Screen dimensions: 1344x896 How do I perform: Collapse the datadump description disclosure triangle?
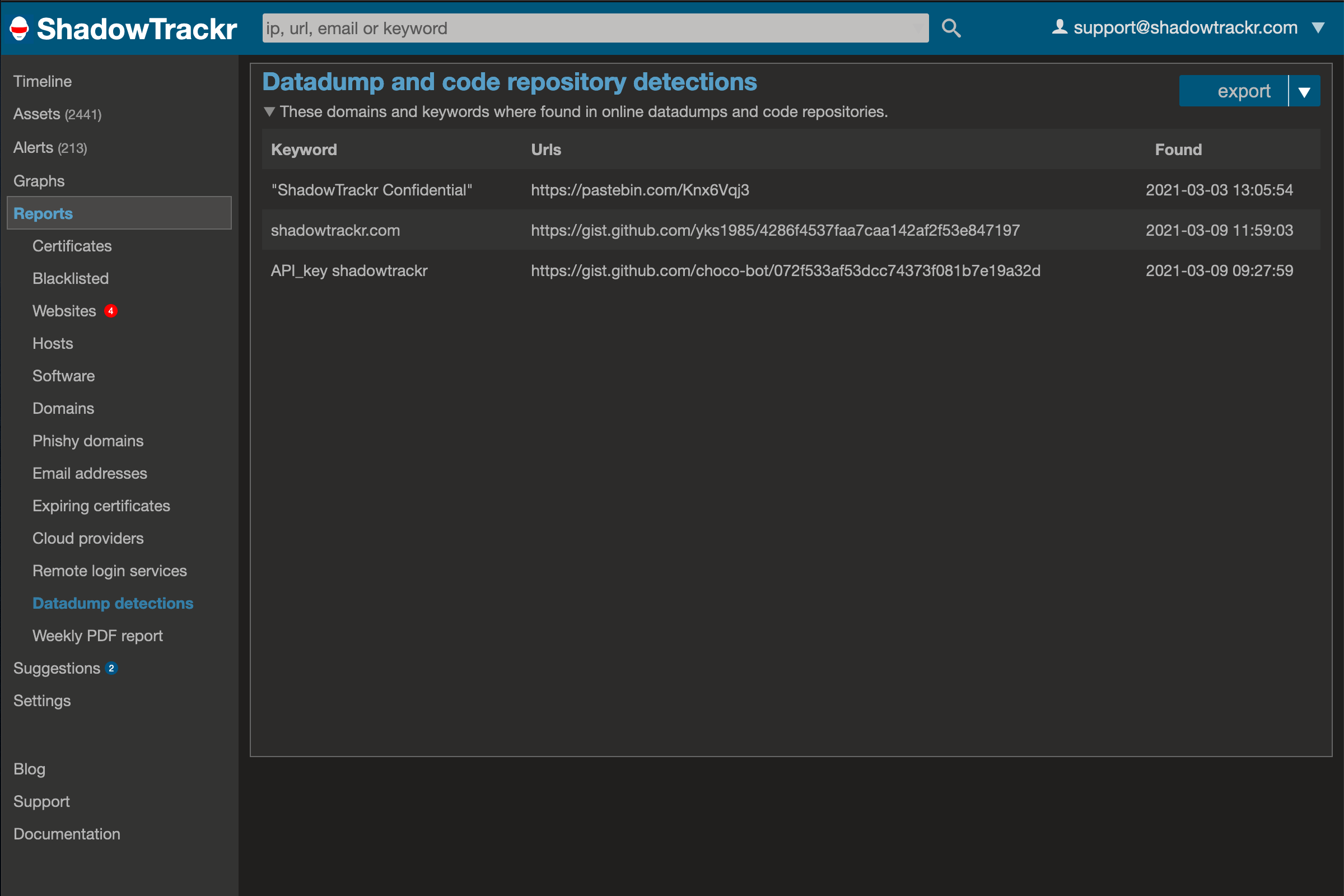pos(270,111)
